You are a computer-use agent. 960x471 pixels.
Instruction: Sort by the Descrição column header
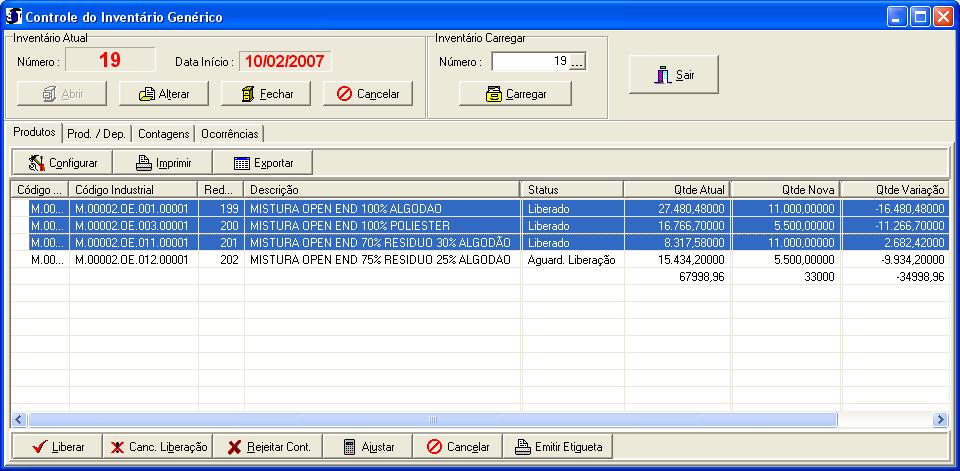tap(381, 189)
